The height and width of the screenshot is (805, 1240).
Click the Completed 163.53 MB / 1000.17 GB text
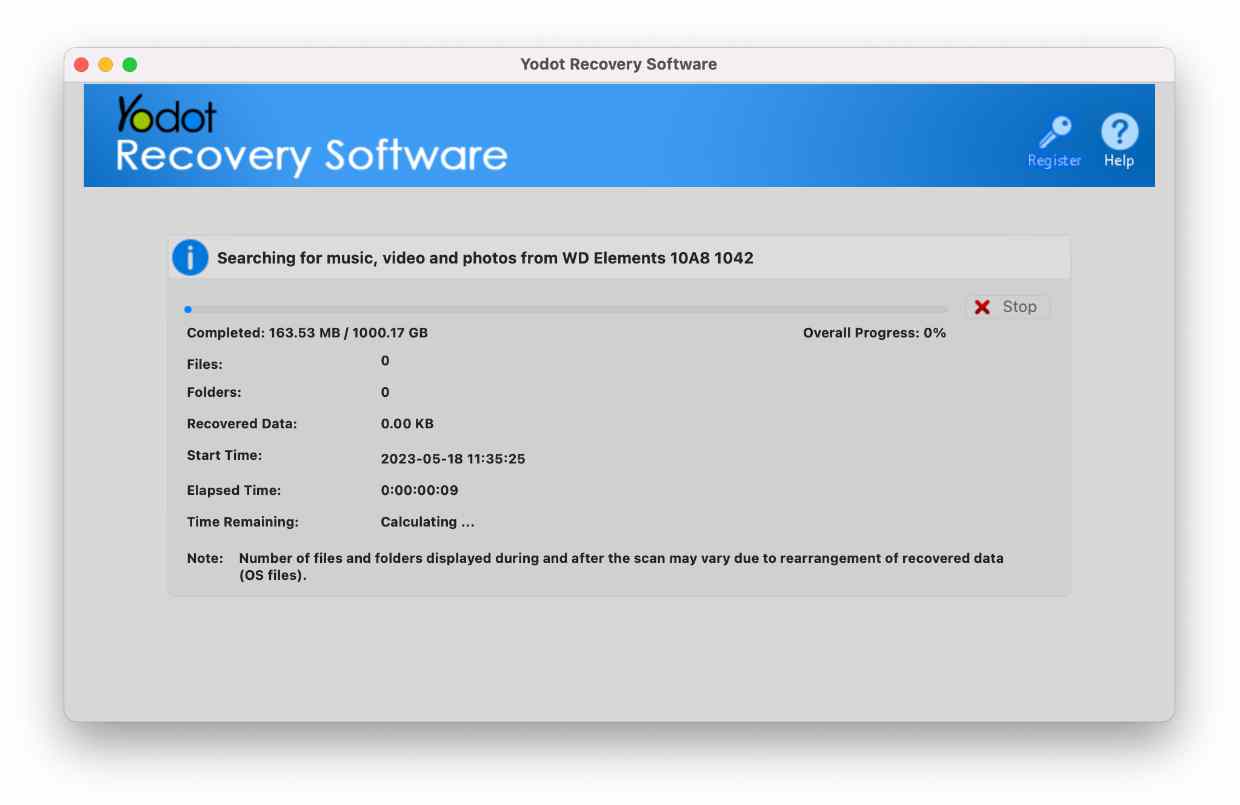307,333
